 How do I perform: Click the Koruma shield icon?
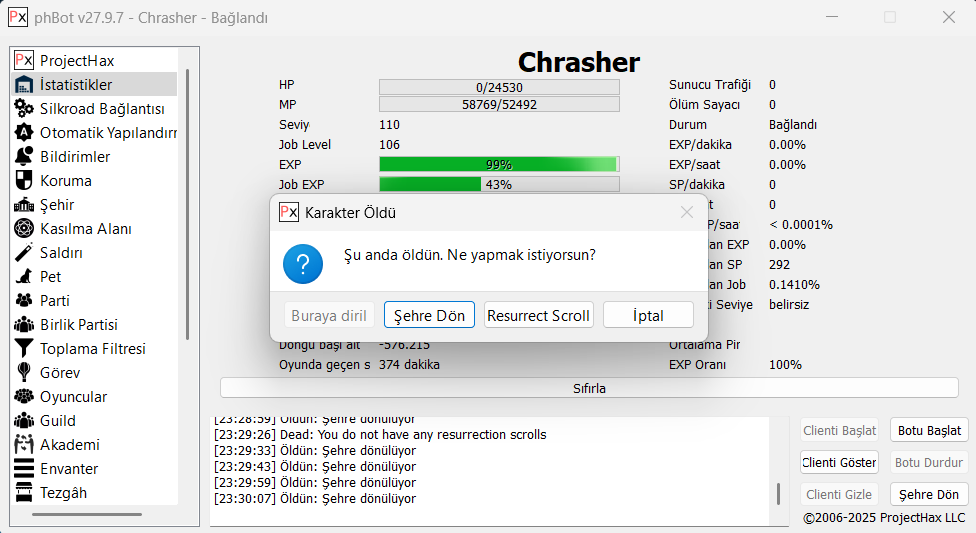24,181
